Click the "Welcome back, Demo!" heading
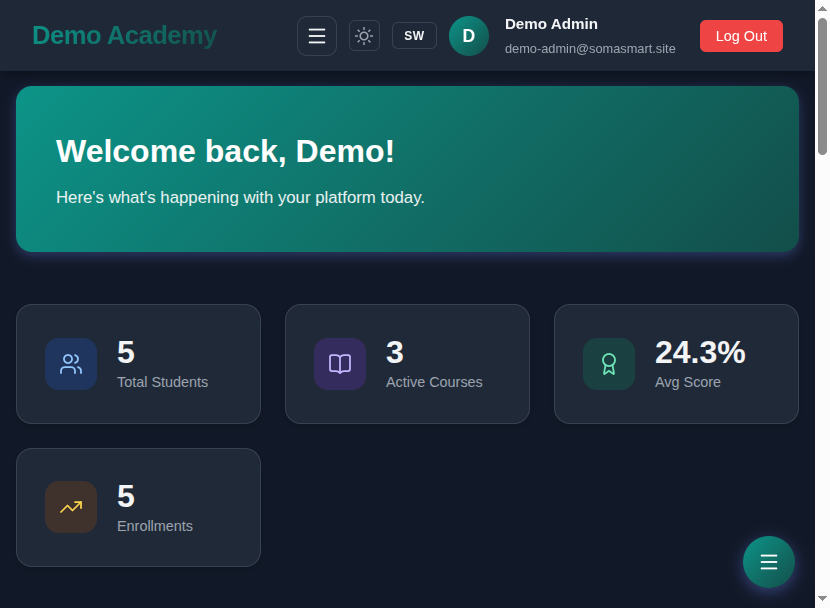 [x=225, y=151]
